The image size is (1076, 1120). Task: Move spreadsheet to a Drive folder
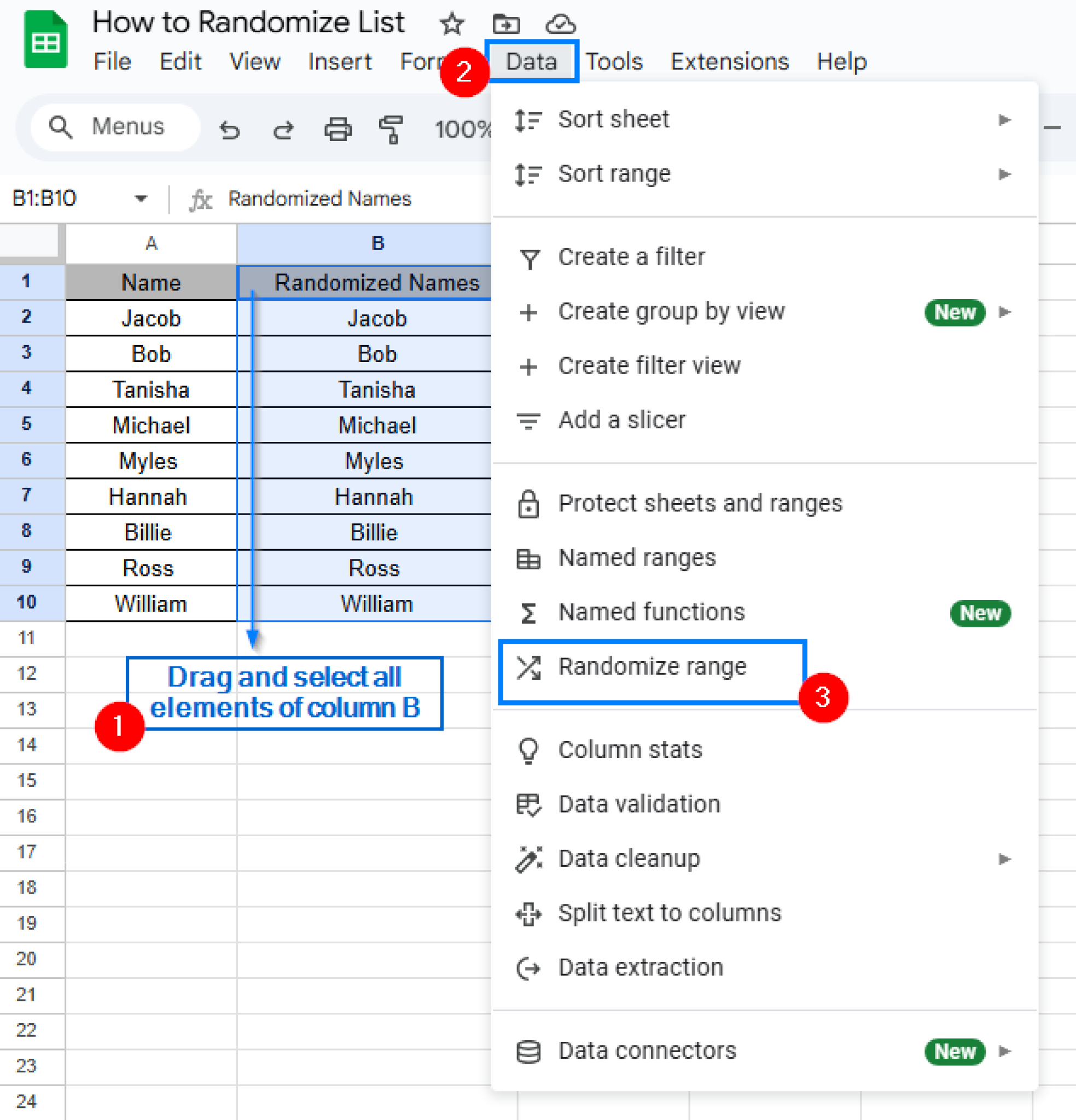tap(505, 24)
